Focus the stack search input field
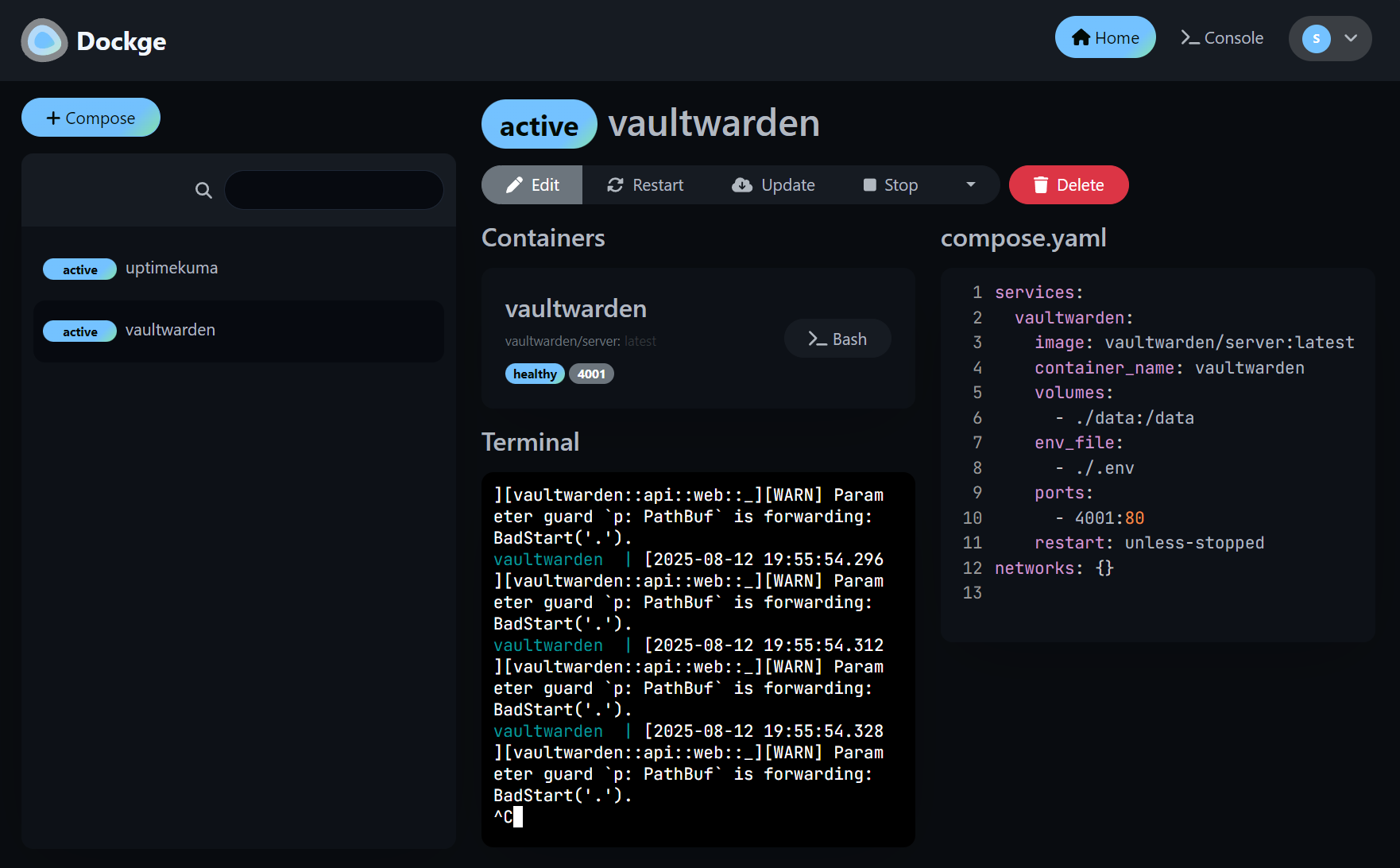 (334, 190)
